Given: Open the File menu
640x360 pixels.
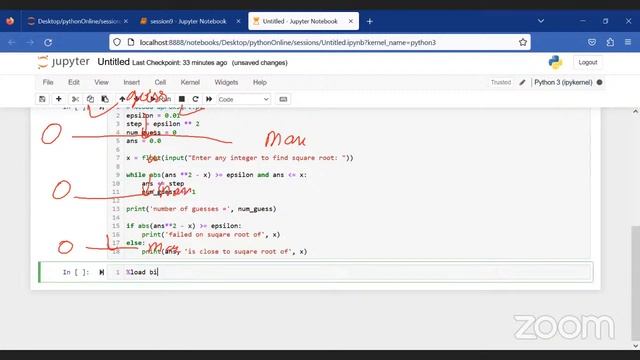Looking at the screenshot, I should [48, 82].
